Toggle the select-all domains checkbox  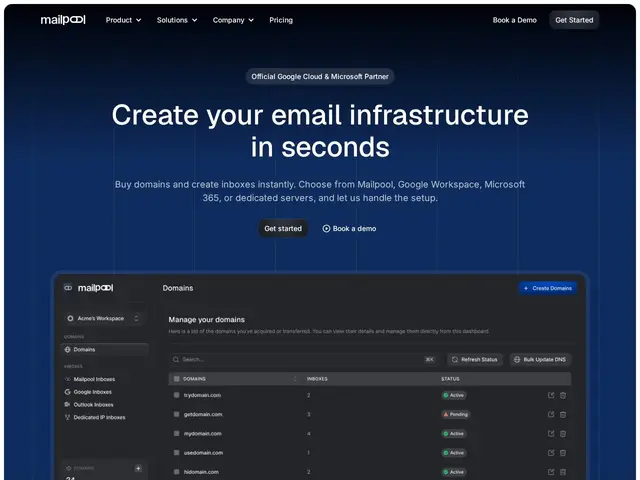point(177,379)
